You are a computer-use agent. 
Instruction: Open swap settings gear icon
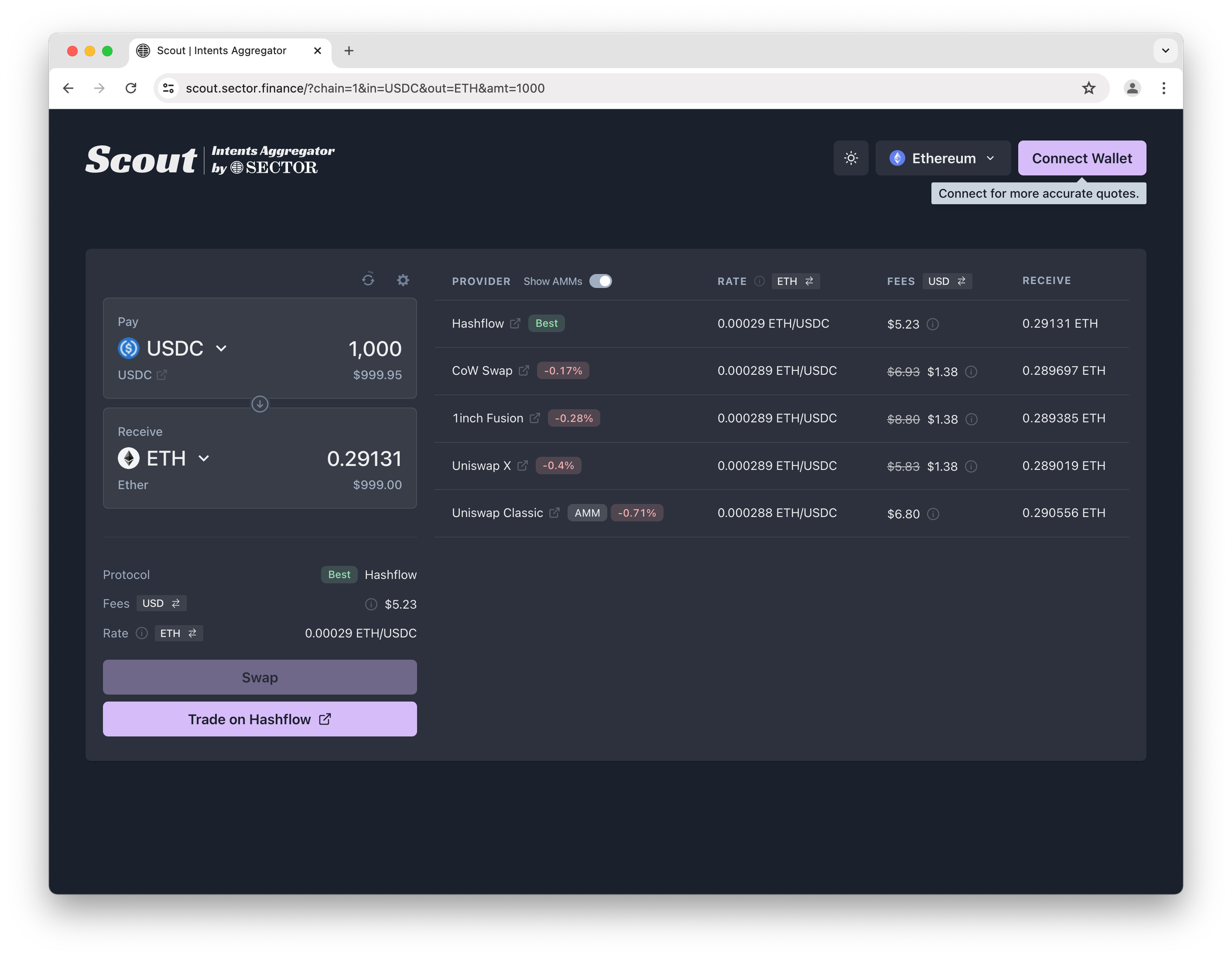[403, 280]
